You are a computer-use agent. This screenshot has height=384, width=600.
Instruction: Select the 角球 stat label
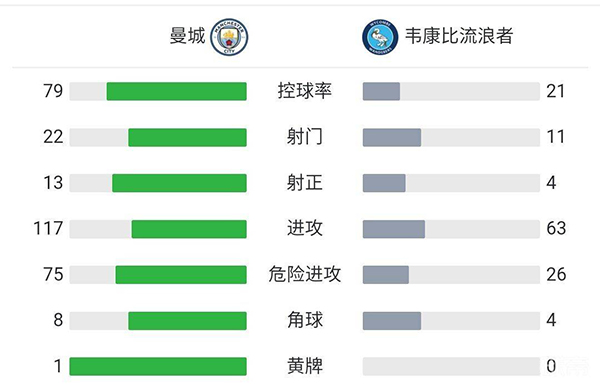point(305,320)
